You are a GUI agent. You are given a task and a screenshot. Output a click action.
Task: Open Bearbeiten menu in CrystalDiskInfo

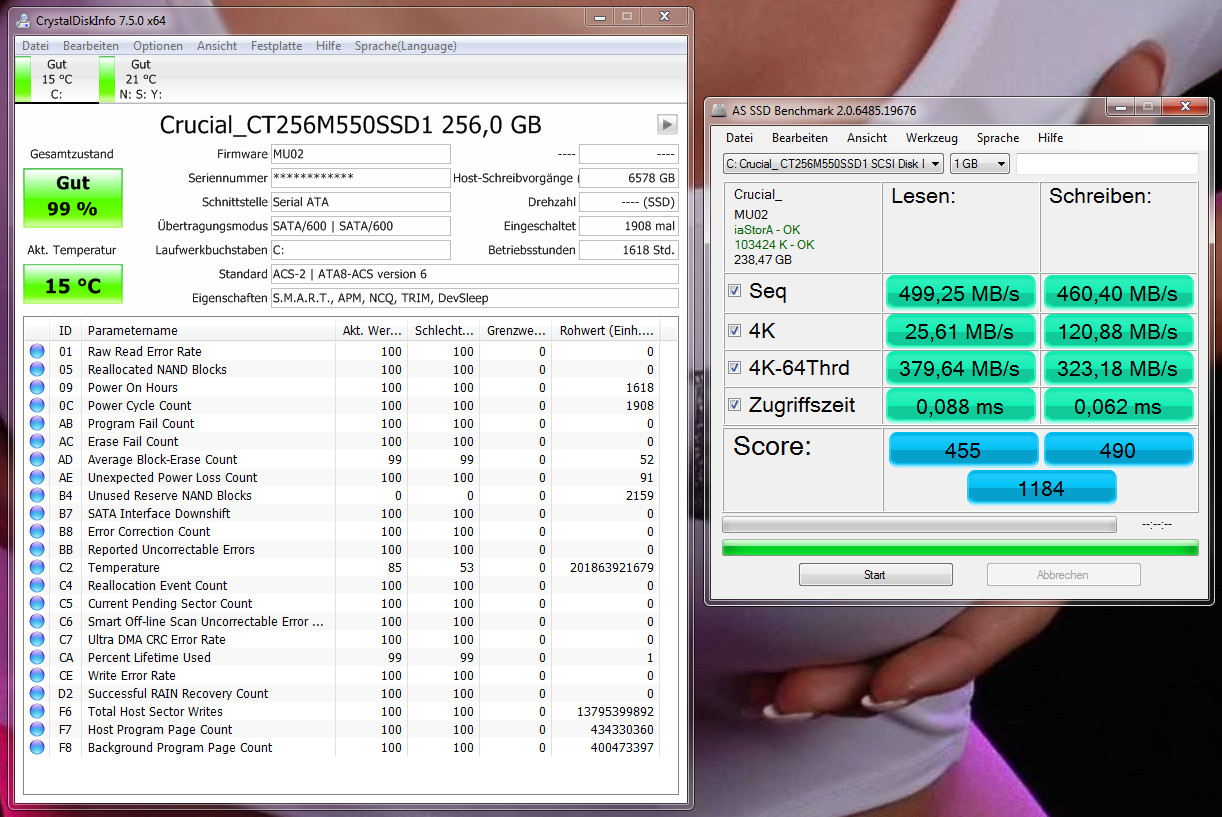[91, 46]
